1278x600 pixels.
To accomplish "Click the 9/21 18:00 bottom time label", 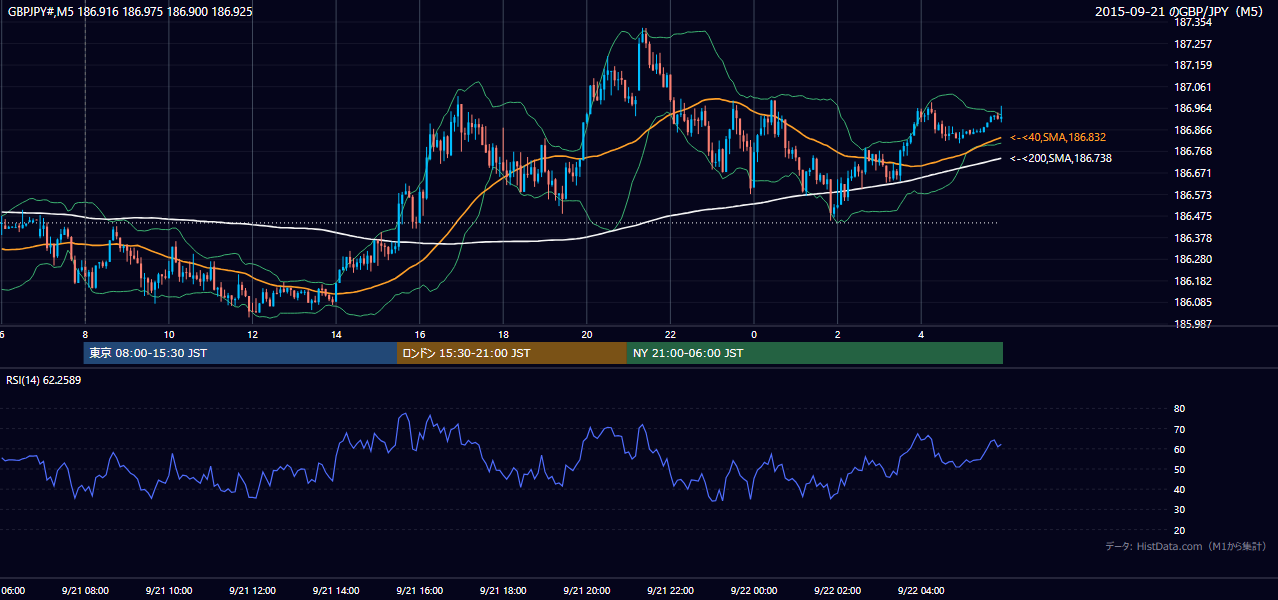I will tap(503, 591).
